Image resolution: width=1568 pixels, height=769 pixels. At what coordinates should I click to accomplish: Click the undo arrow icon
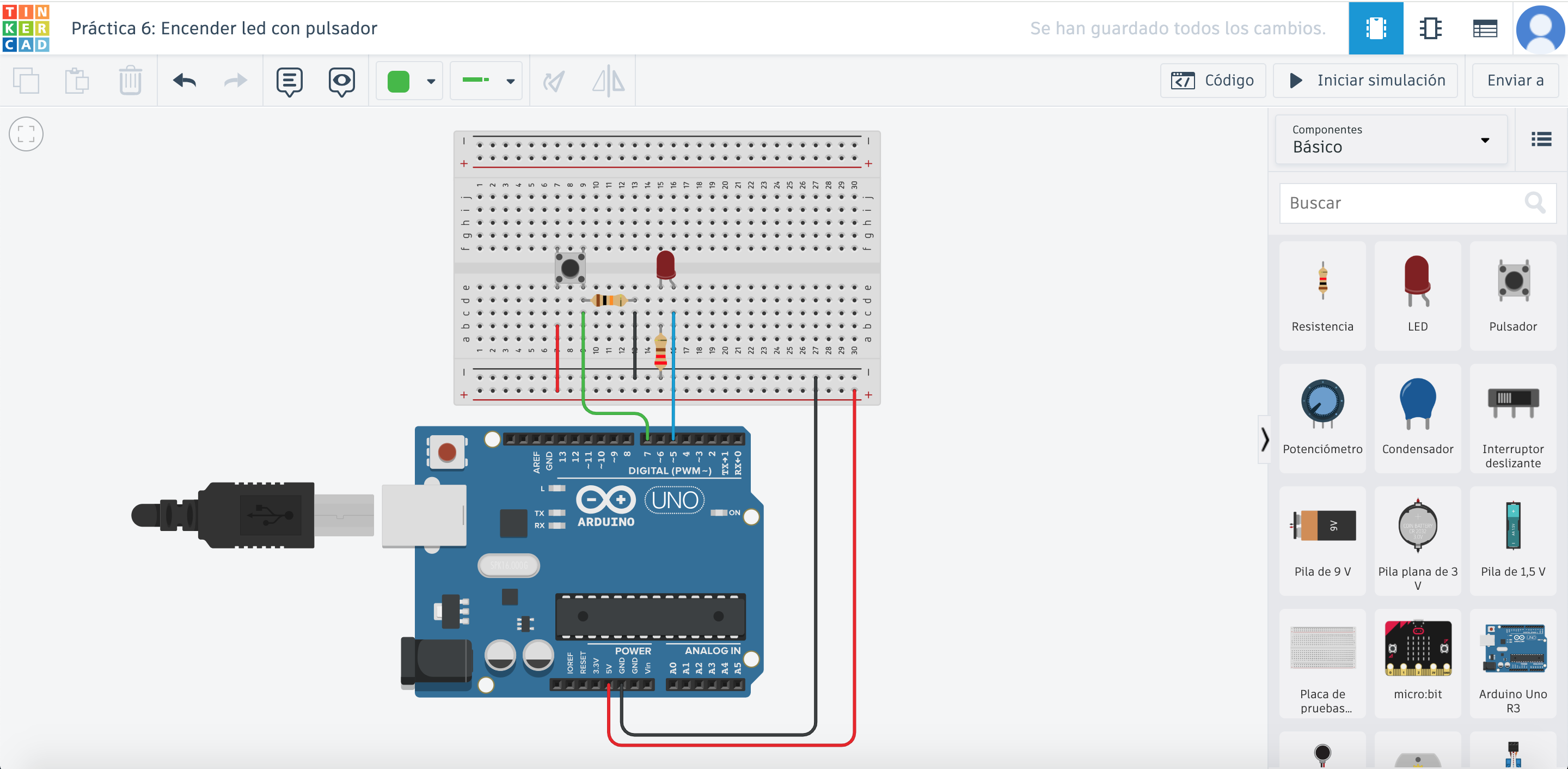(185, 81)
